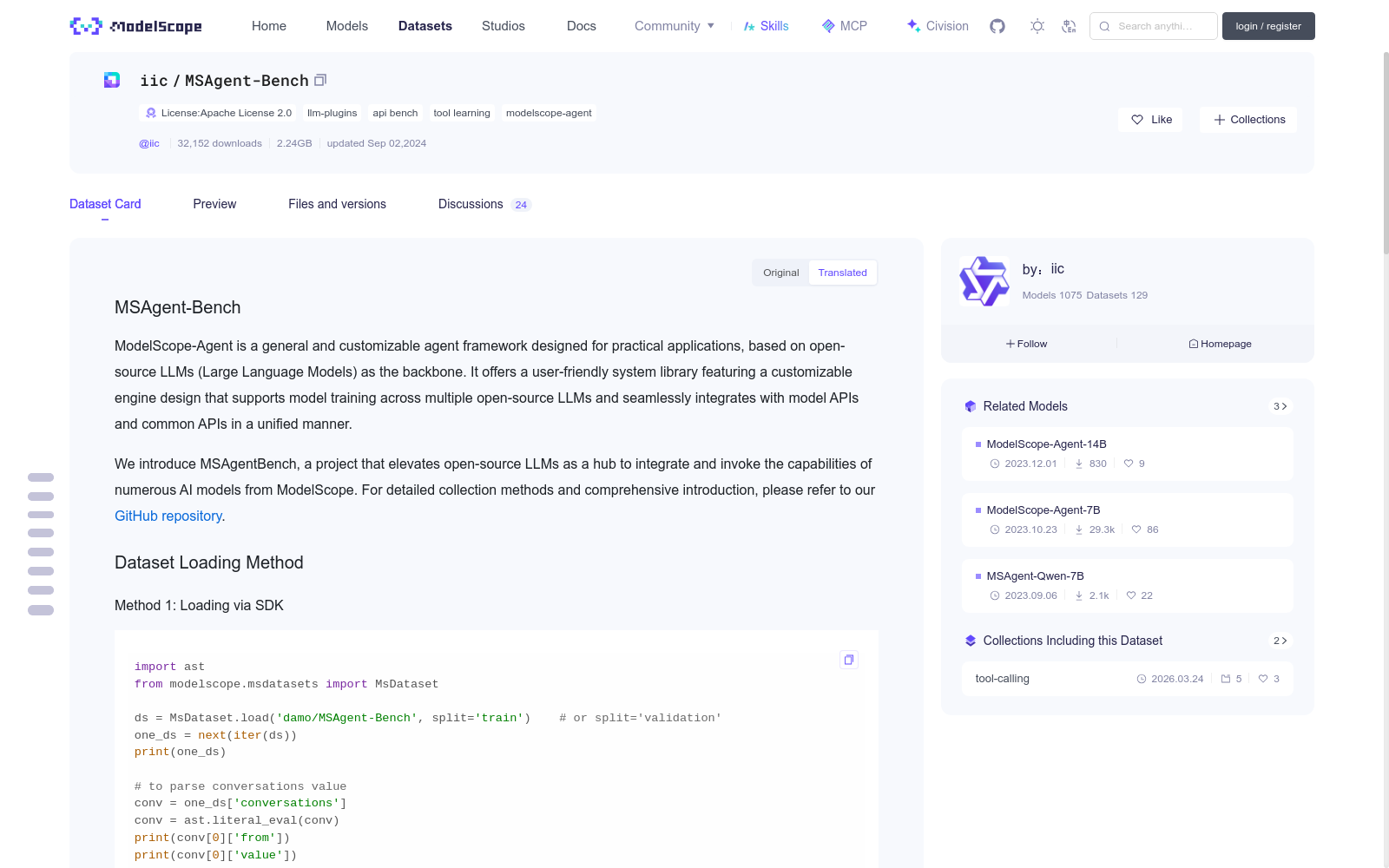
Task: Open the Datasets section
Action: click(425, 26)
